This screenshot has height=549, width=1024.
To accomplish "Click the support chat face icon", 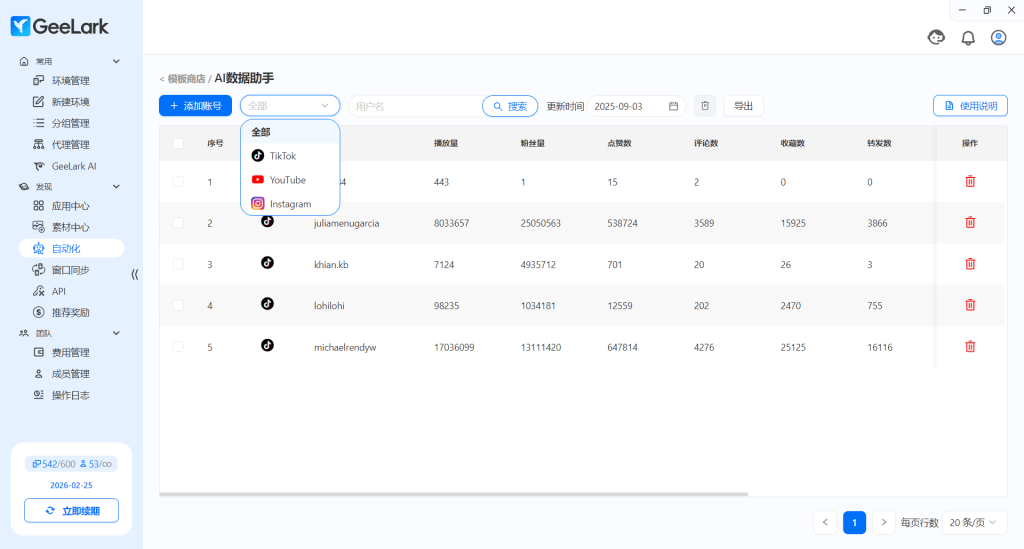I will pos(936,38).
